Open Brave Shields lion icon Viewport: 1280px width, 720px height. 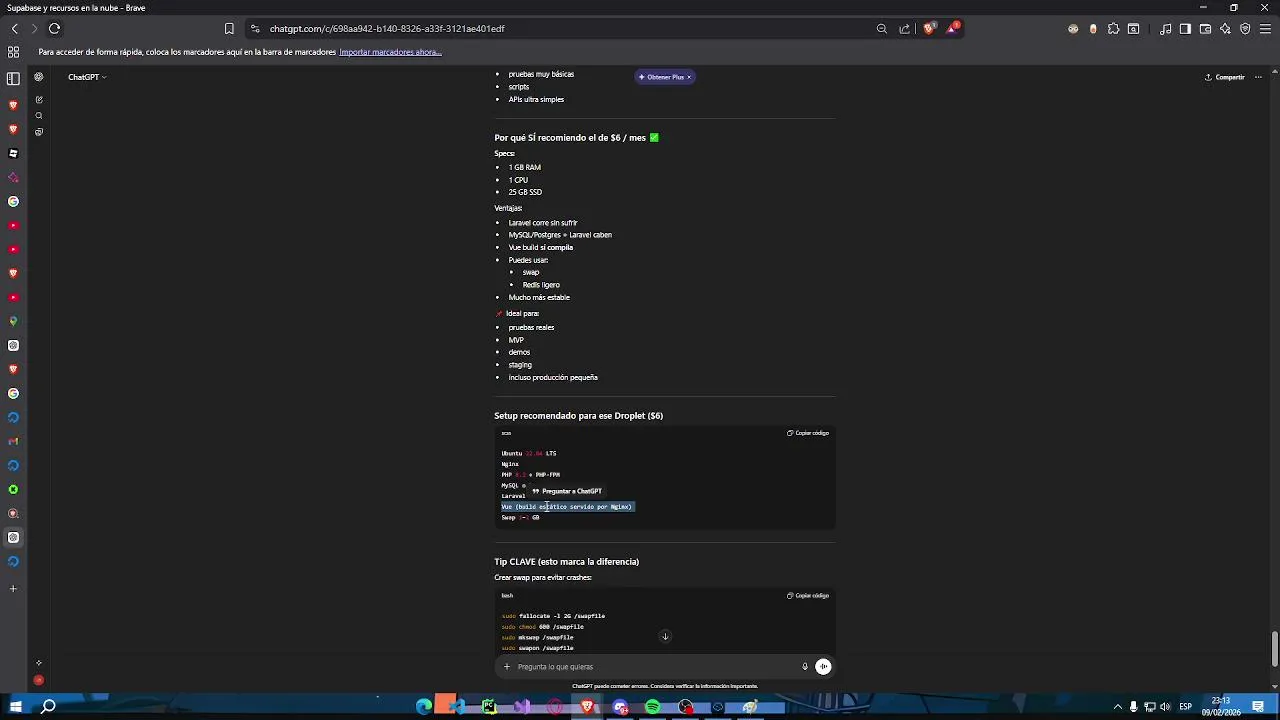[x=929, y=29]
